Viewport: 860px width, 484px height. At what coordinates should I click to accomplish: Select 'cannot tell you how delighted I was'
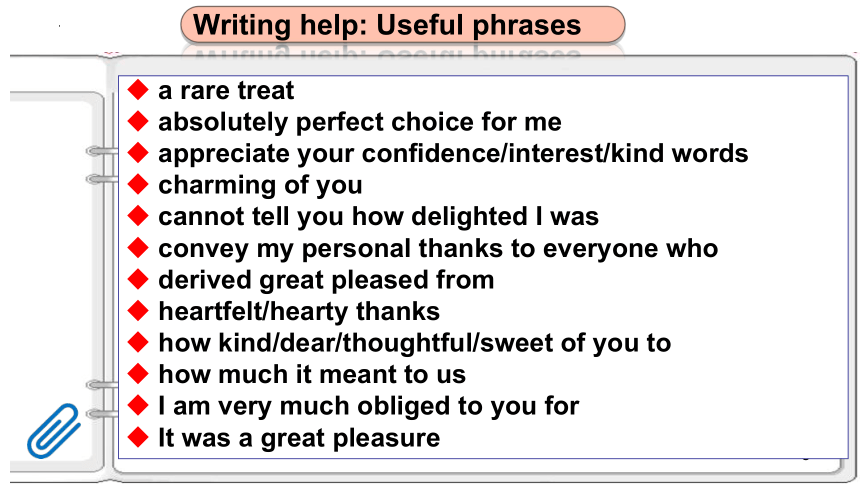pos(378,216)
